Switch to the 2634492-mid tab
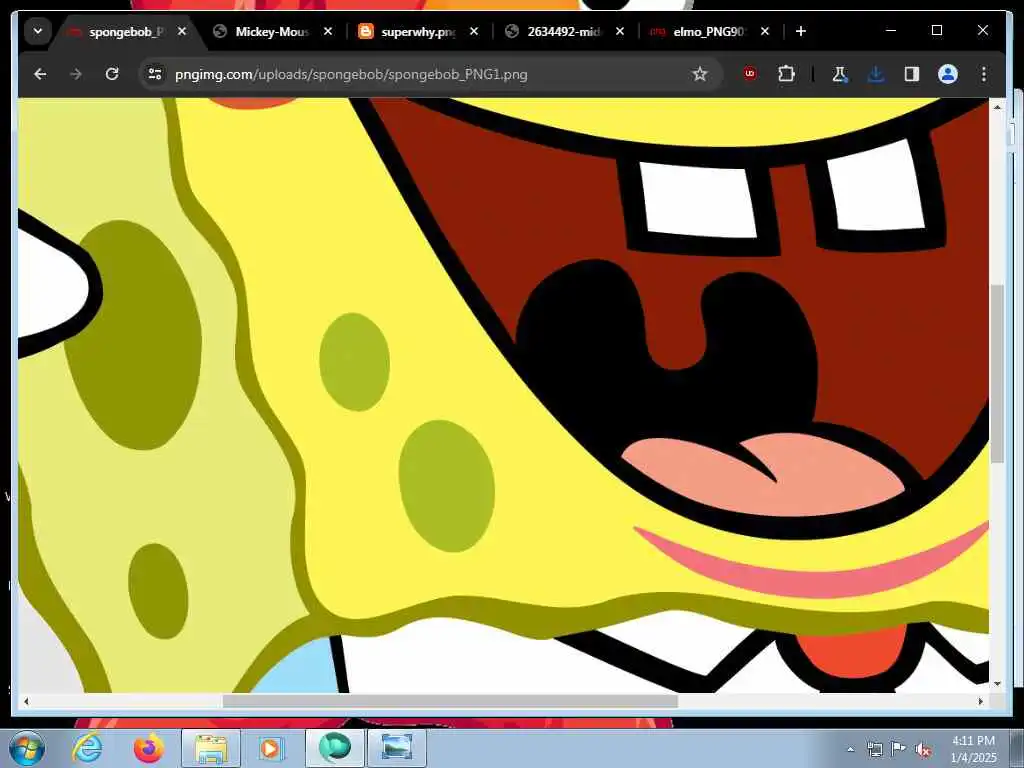Image resolution: width=1024 pixels, height=768 pixels. pyautogui.click(x=563, y=31)
